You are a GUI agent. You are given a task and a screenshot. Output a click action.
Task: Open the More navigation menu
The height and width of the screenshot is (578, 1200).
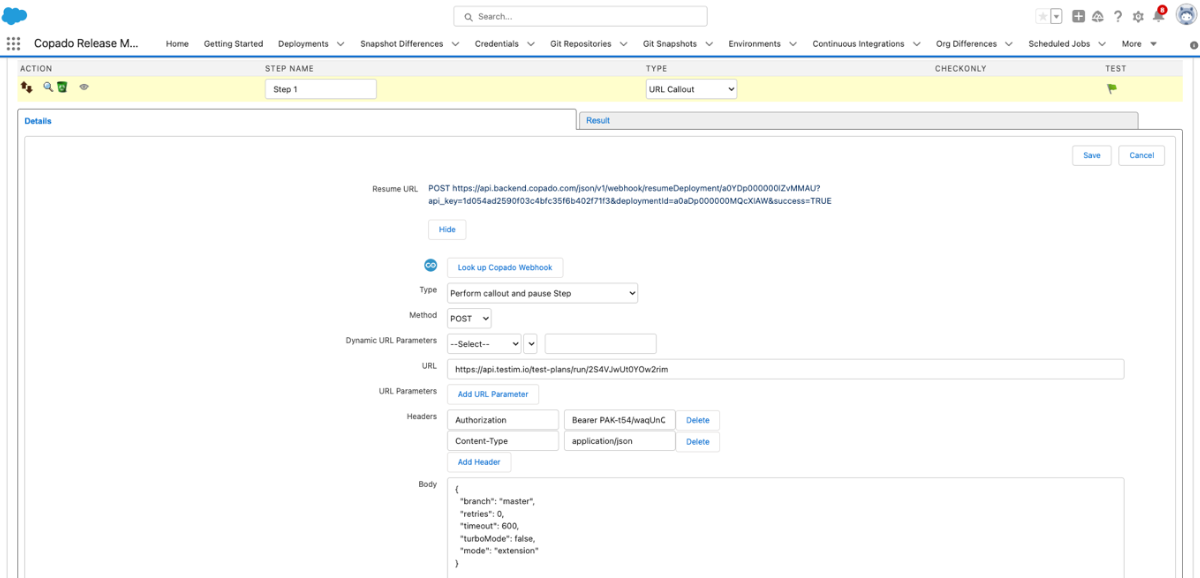(1139, 44)
